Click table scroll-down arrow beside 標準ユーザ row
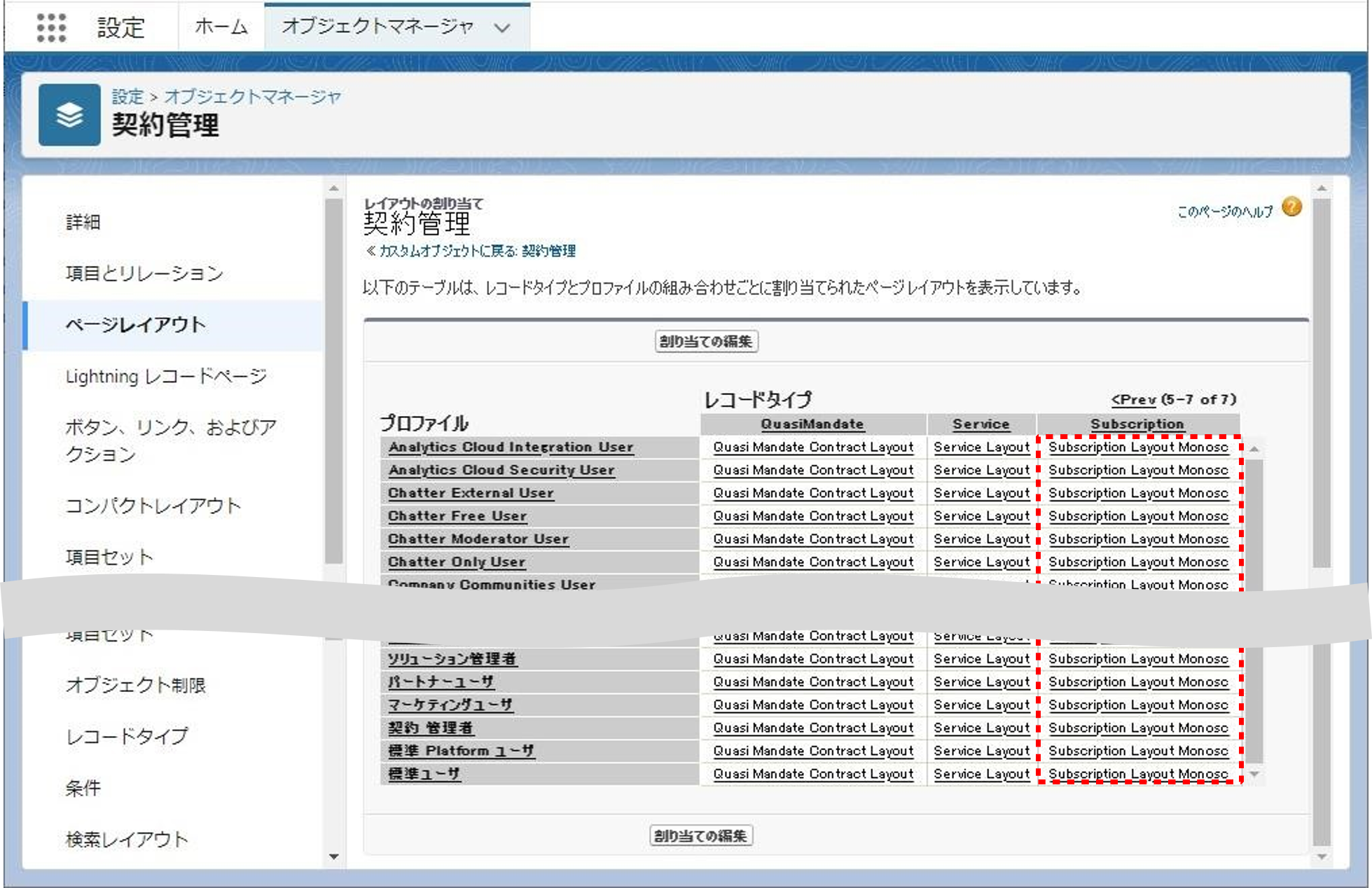This screenshot has height=888, width=1372. (x=1254, y=774)
